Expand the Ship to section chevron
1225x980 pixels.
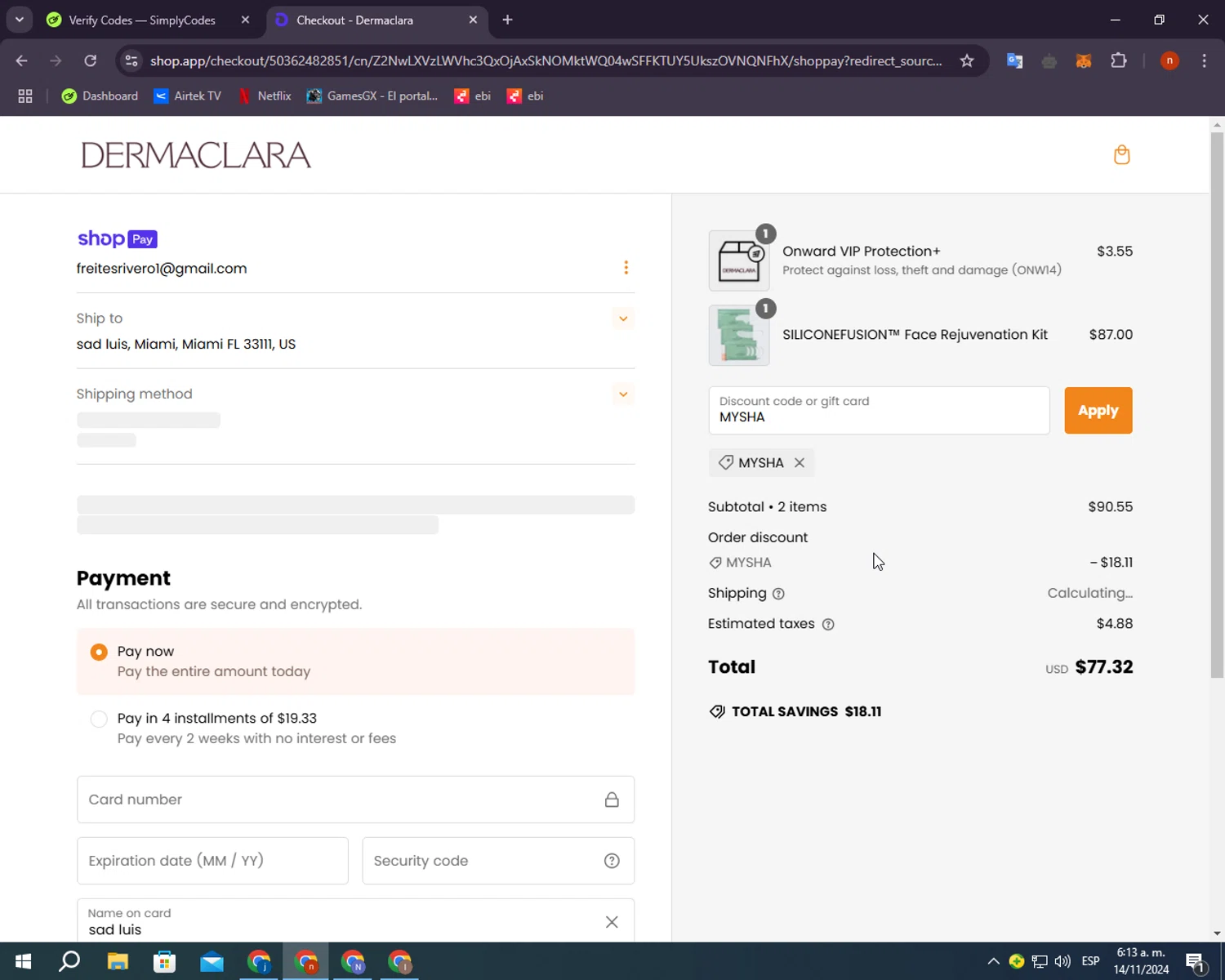pos(623,318)
